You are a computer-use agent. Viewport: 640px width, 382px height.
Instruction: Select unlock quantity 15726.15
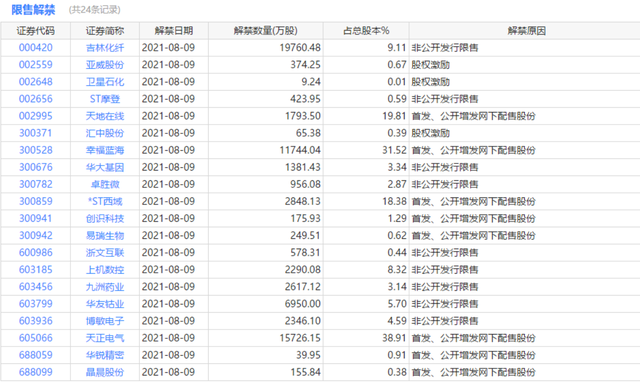(x=300, y=338)
